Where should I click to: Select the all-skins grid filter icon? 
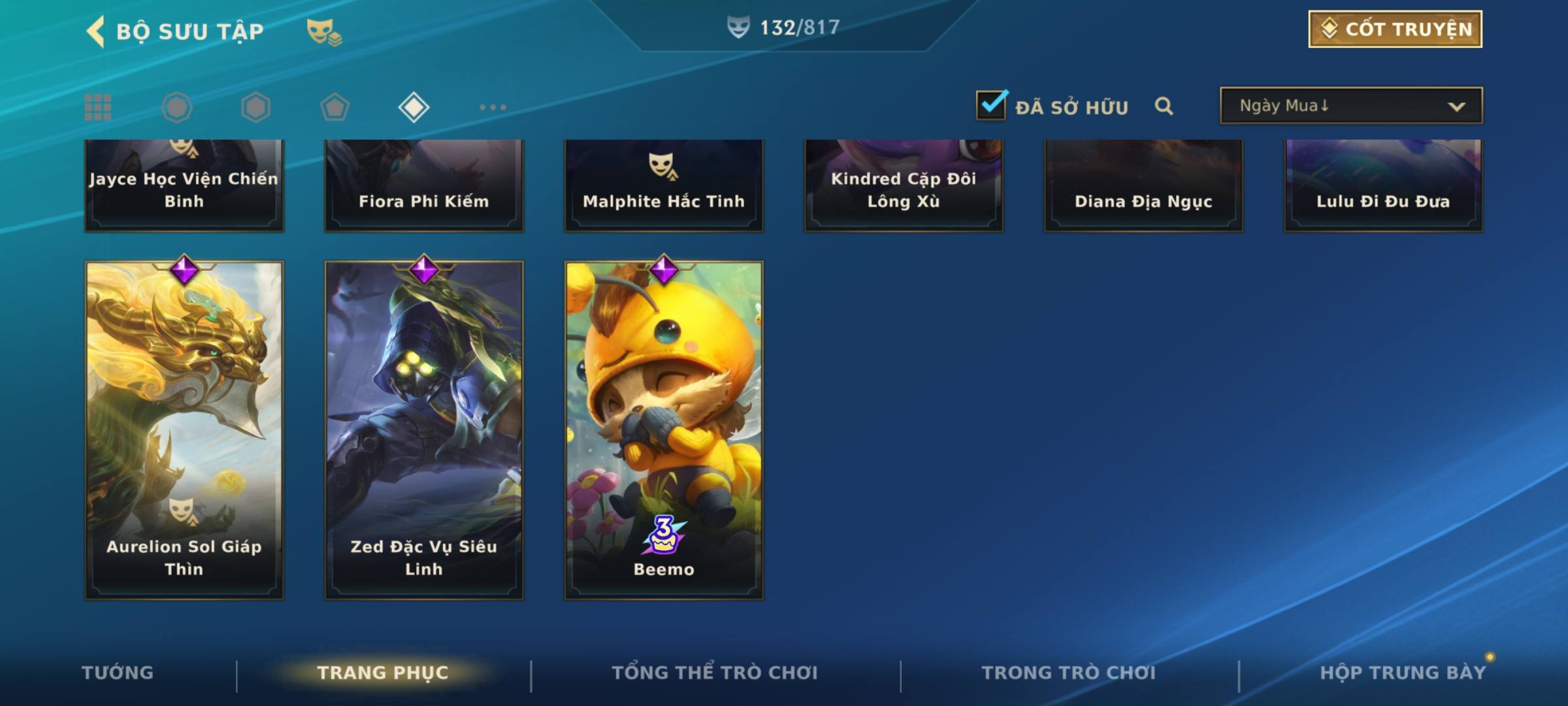click(x=98, y=107)
